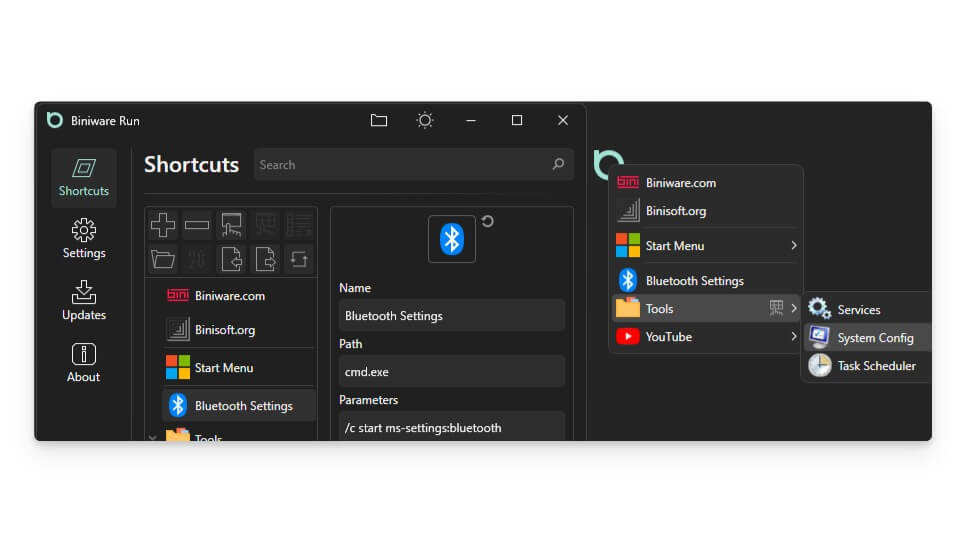Expand Start Menu arrow in popup menu
Image resolution: width=966 pixels, height=543 pixels.
[794, 245]
